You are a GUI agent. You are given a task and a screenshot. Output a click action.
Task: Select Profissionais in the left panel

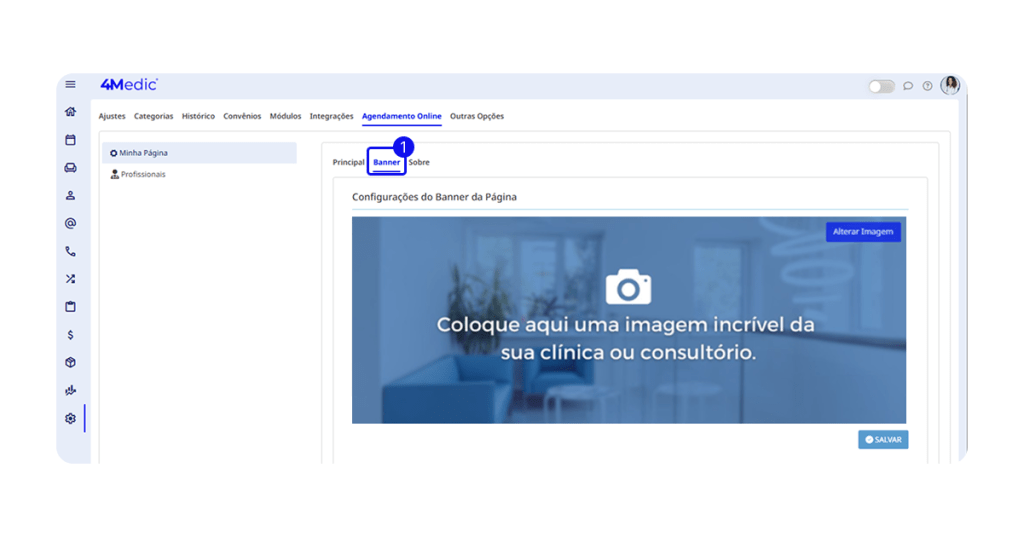point(142,174)
